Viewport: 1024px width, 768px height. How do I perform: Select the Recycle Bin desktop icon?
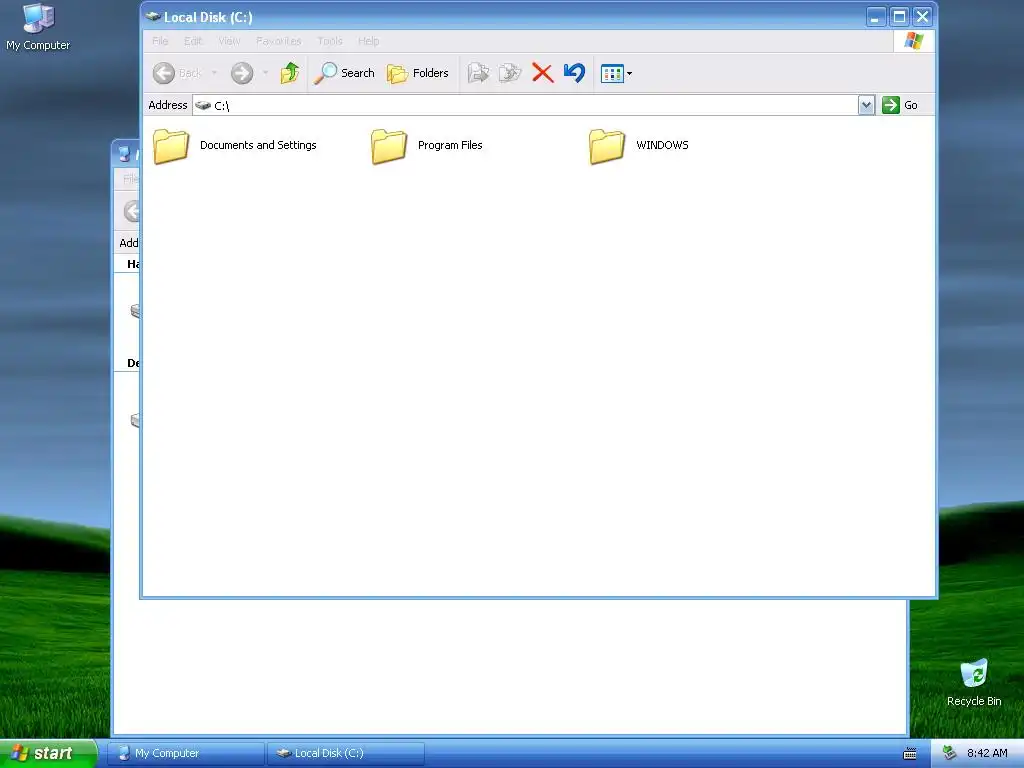tap(974, 683)
